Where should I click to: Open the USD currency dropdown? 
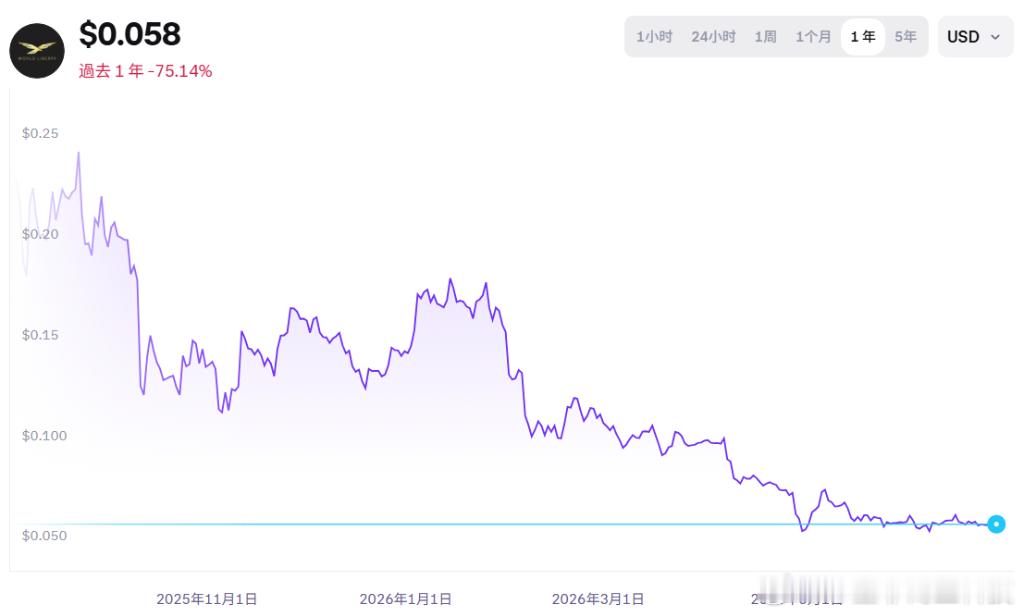click(975, 37)
